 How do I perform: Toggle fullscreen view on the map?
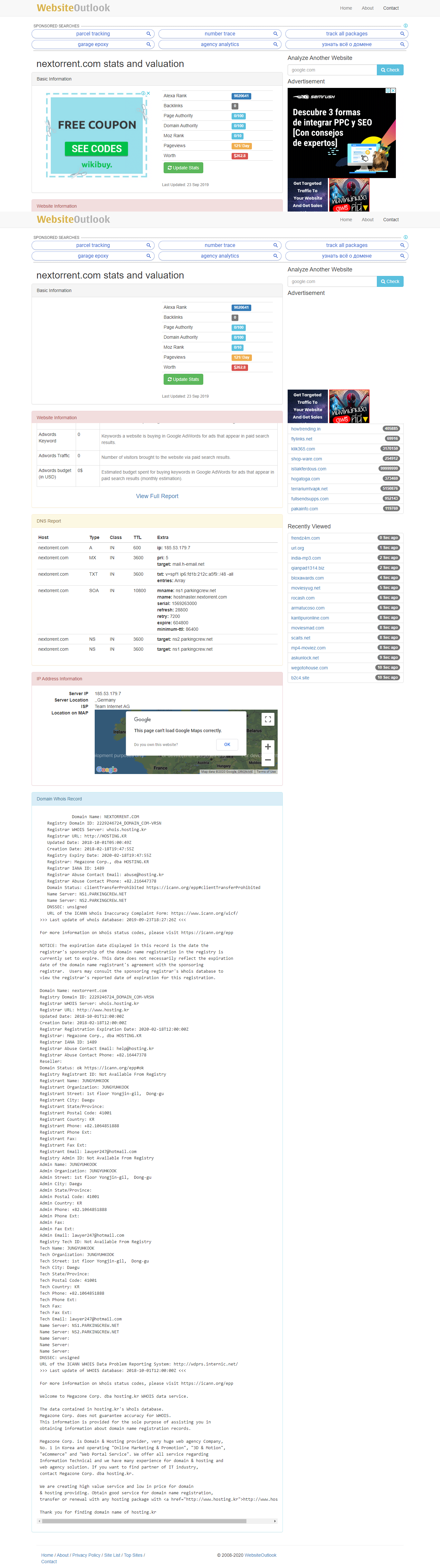point(268,720)
